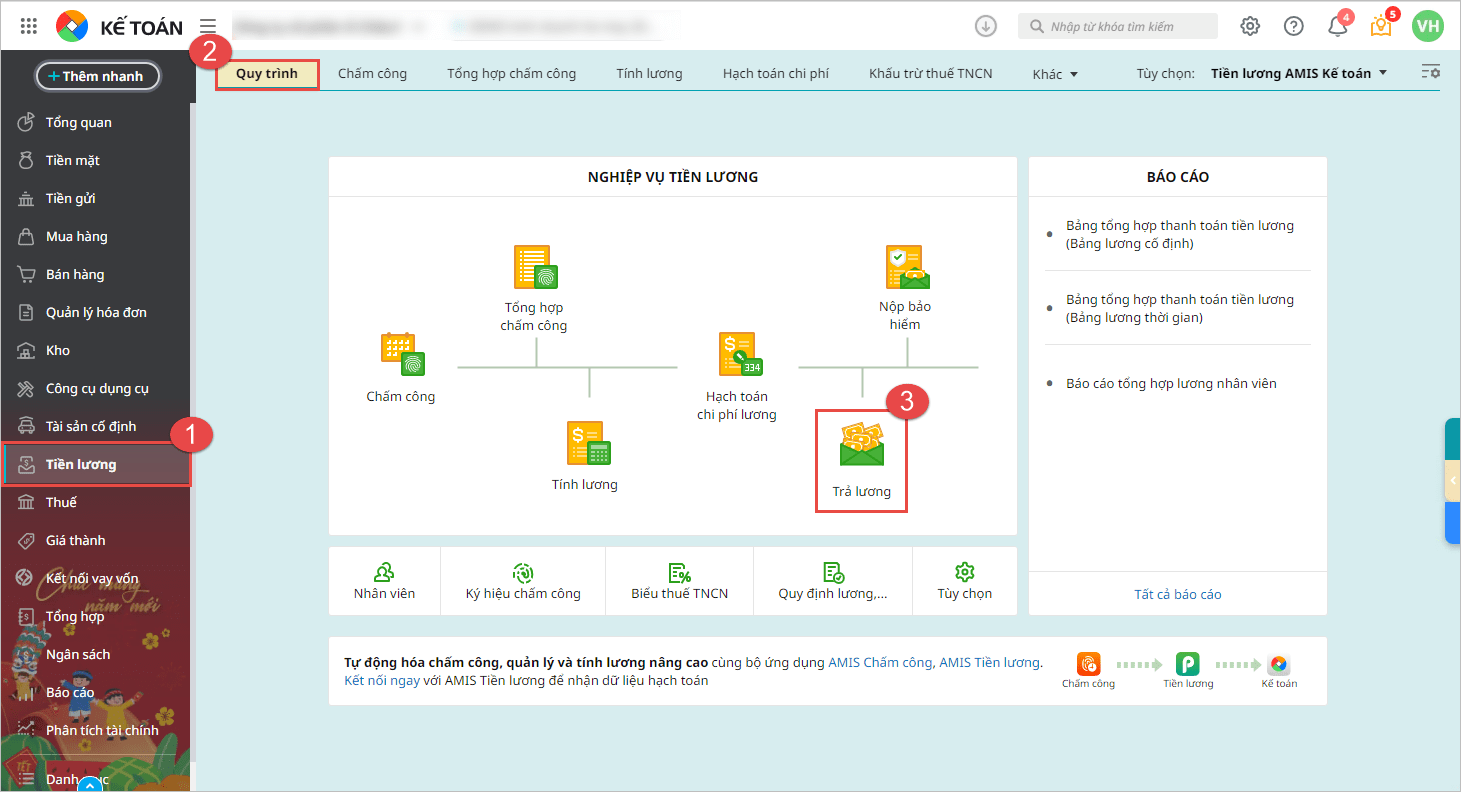The height and width of the screenshot is (792, 1461).
Task: Open Biểu thuế TNCN shortcut
Action: [x=679, y=581]
